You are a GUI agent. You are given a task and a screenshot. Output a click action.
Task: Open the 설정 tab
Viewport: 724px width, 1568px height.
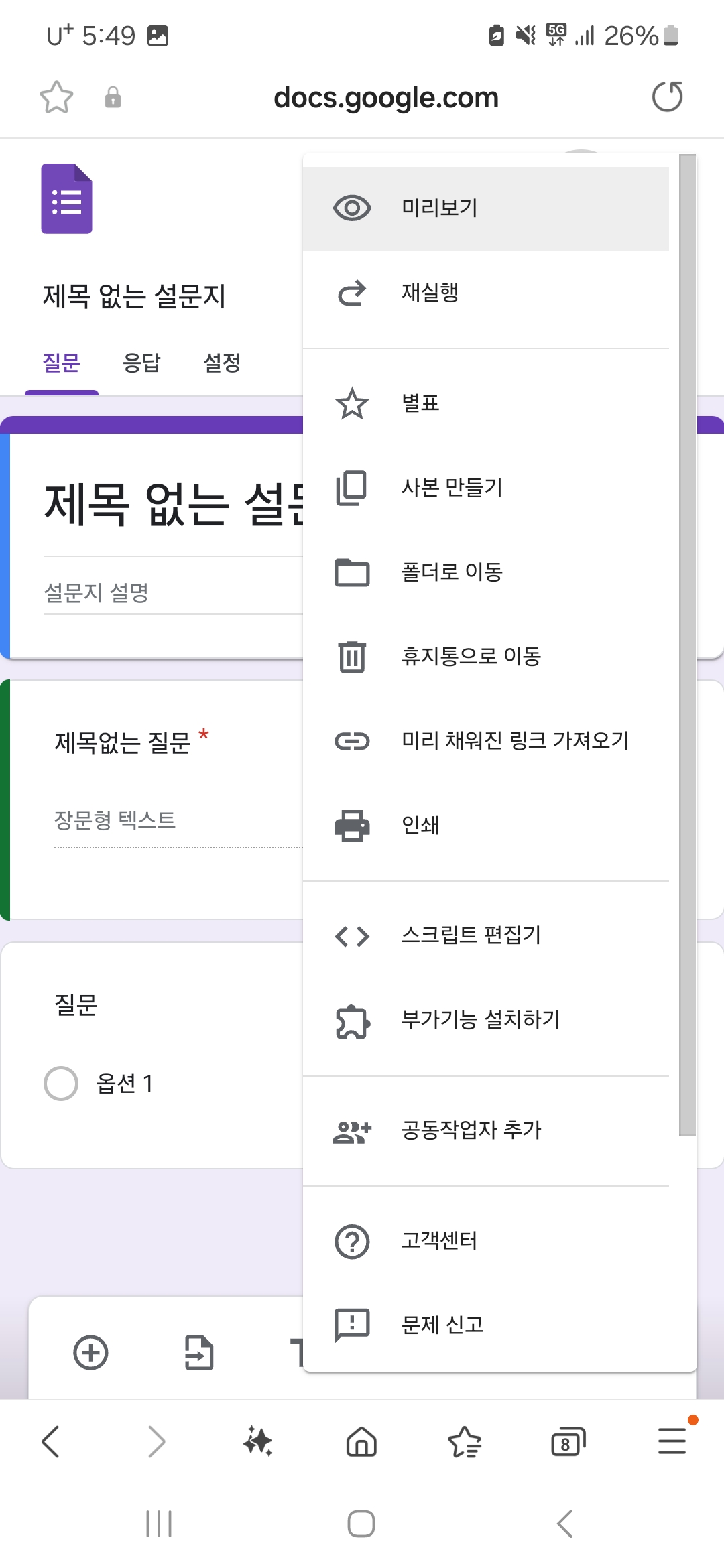pos(222,363)
